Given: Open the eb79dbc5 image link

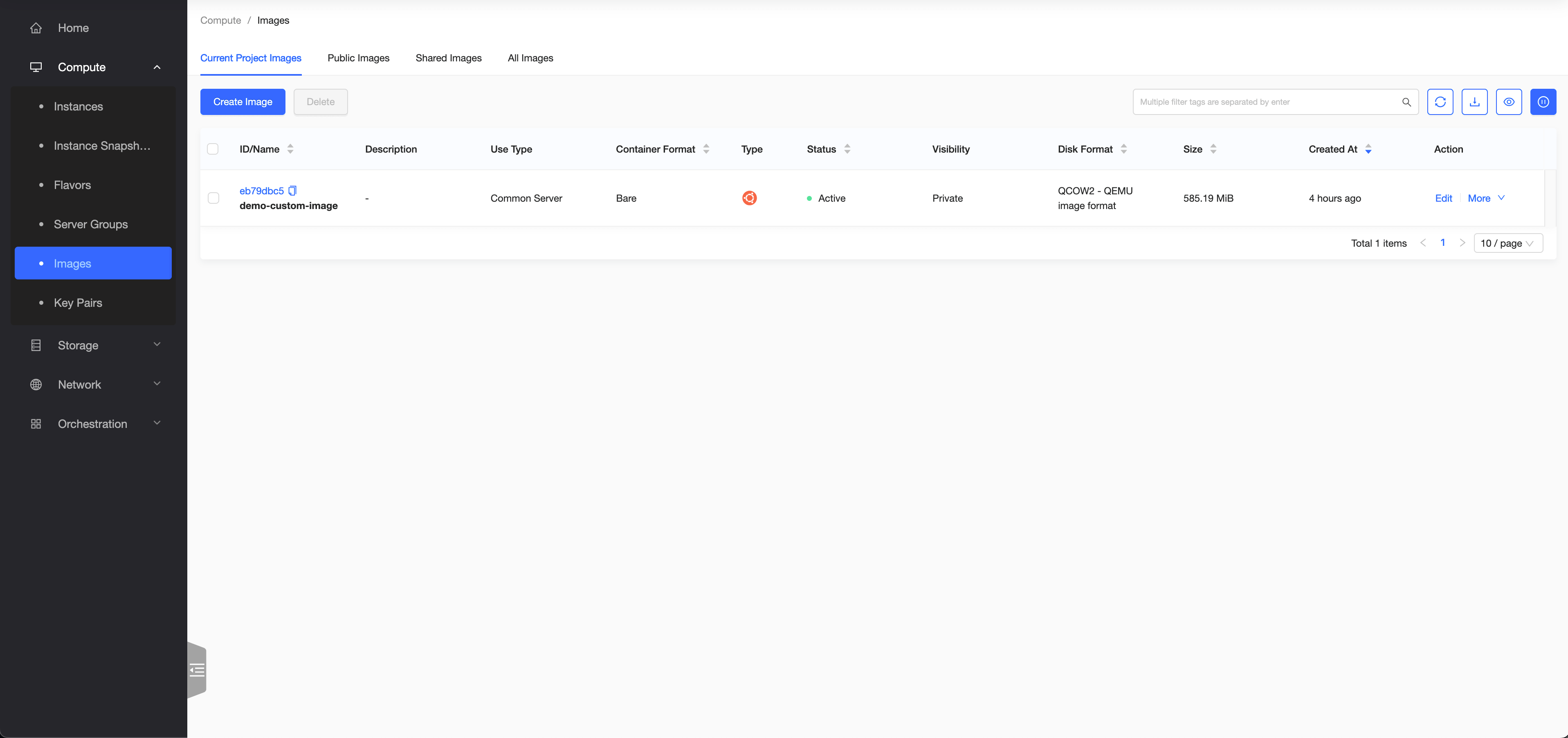Looking at the screenshot, I should [x=261, y=191].
